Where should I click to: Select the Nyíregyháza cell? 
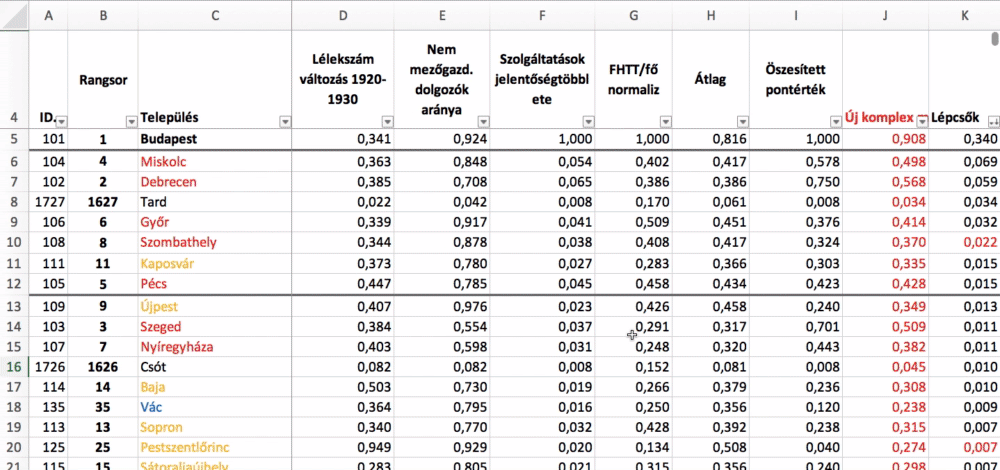215,348
